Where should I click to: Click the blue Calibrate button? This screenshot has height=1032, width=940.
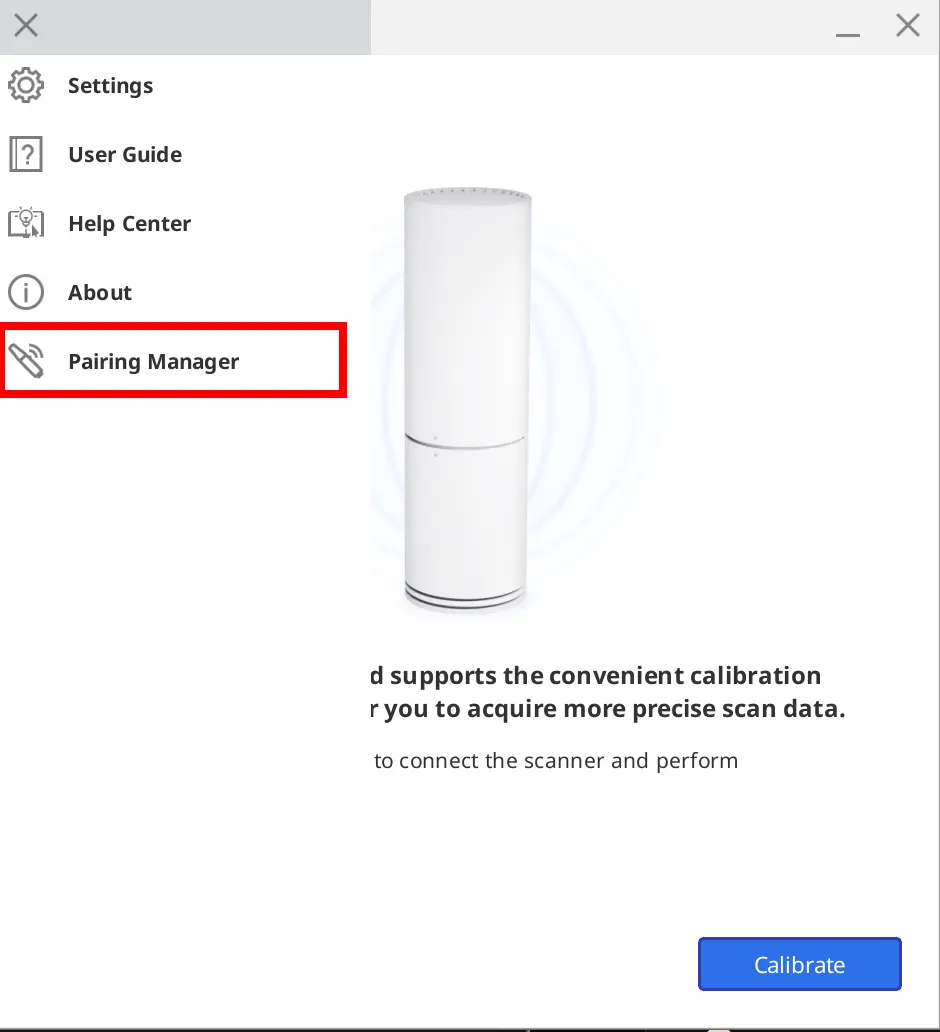coord(799,964)
